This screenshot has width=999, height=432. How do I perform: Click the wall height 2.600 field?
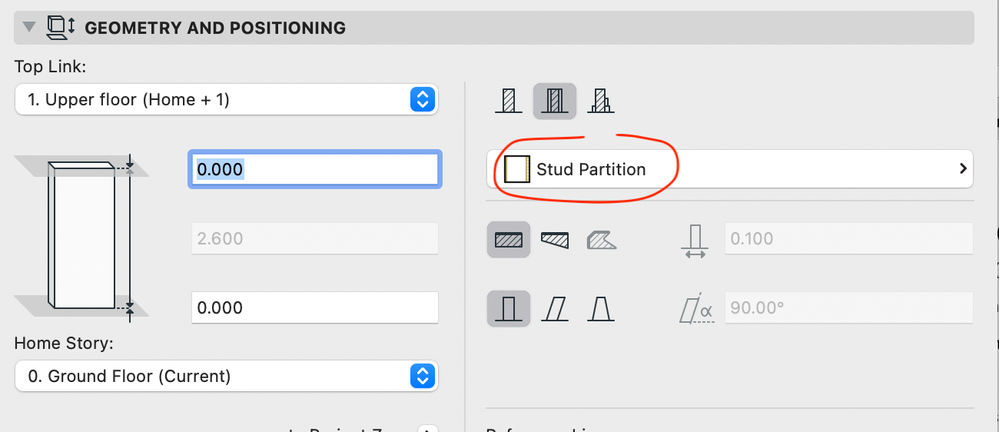314,239
